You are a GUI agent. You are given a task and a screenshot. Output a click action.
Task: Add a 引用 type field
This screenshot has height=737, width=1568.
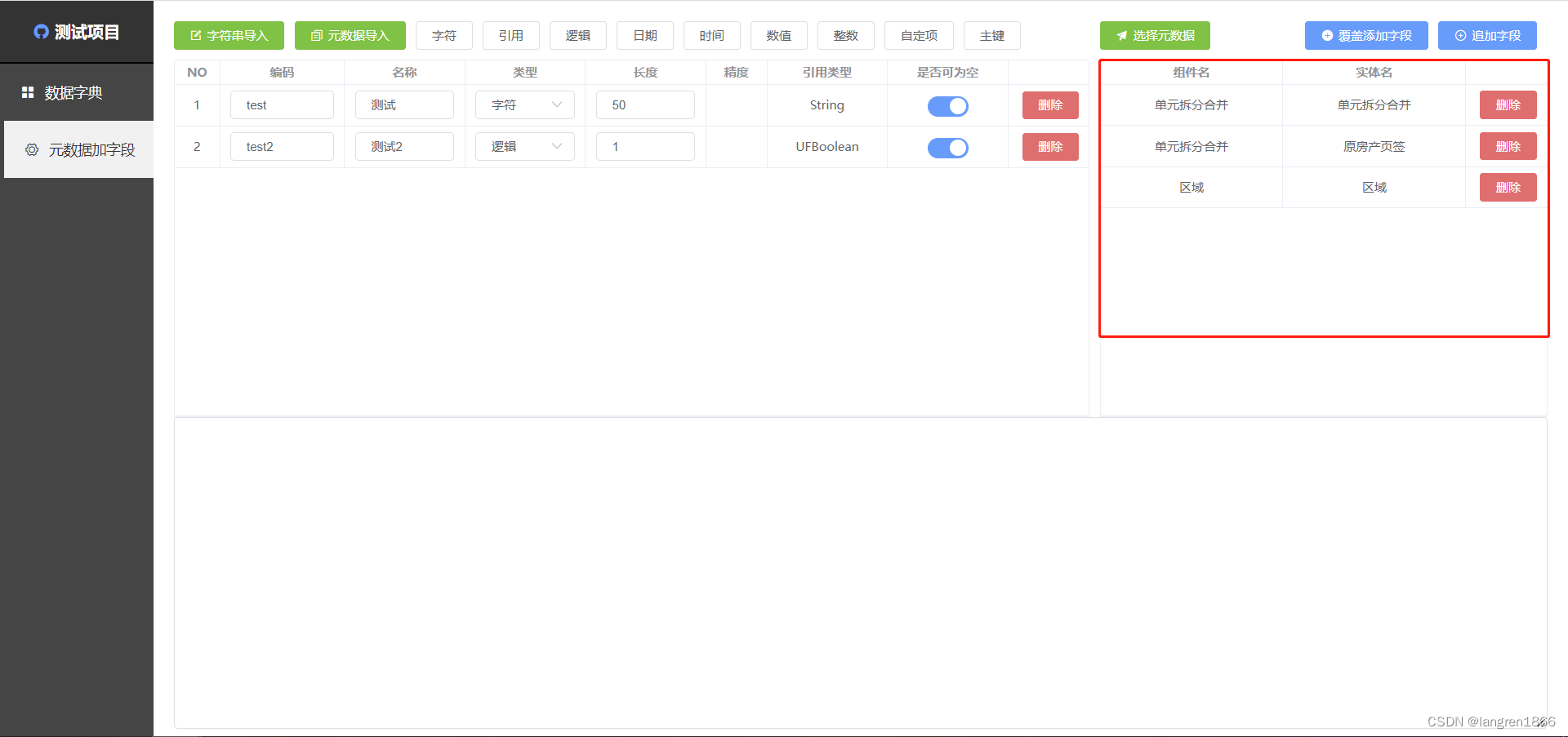(511, 36)
